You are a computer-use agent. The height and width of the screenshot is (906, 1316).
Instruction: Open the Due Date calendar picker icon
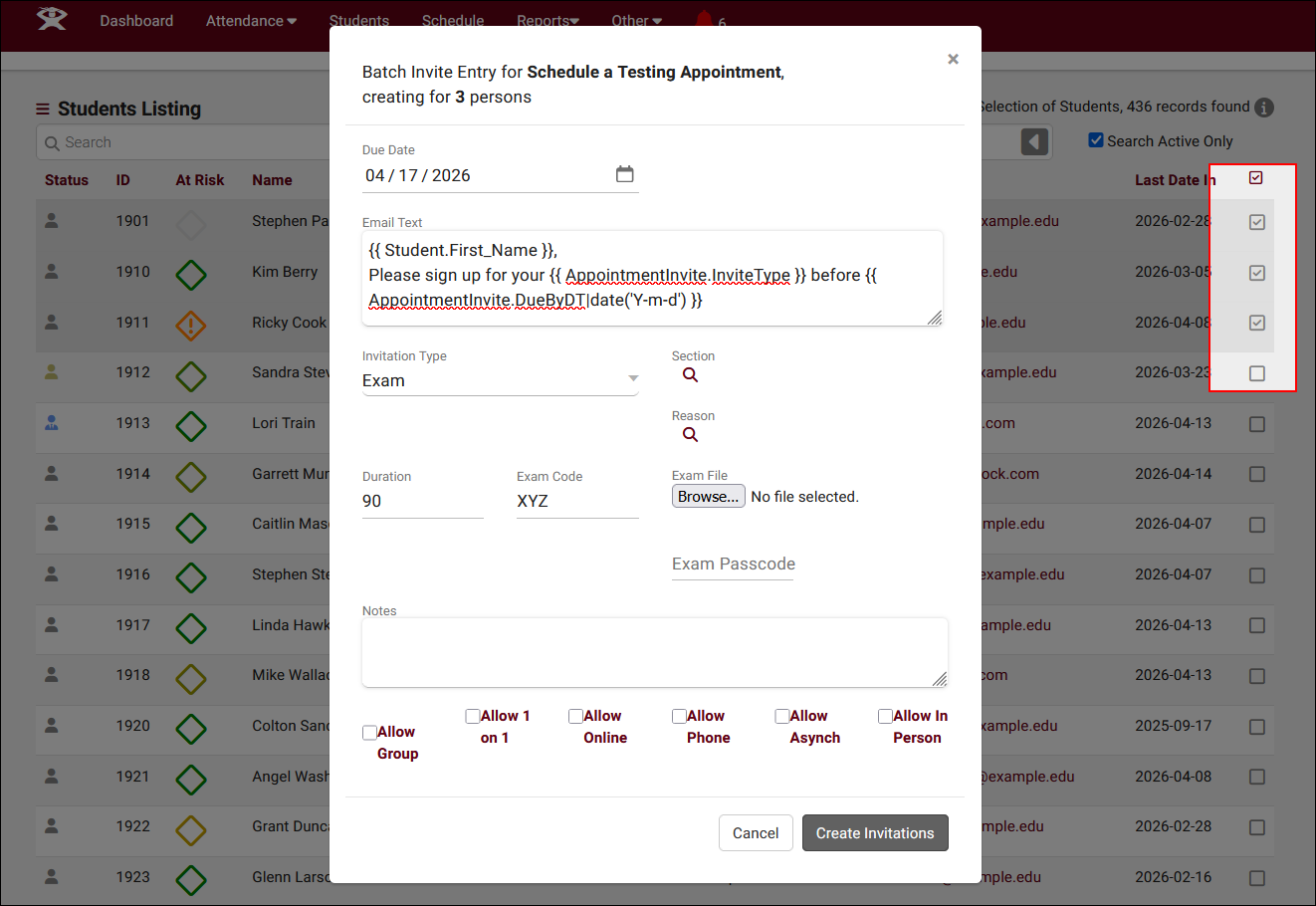624,174
